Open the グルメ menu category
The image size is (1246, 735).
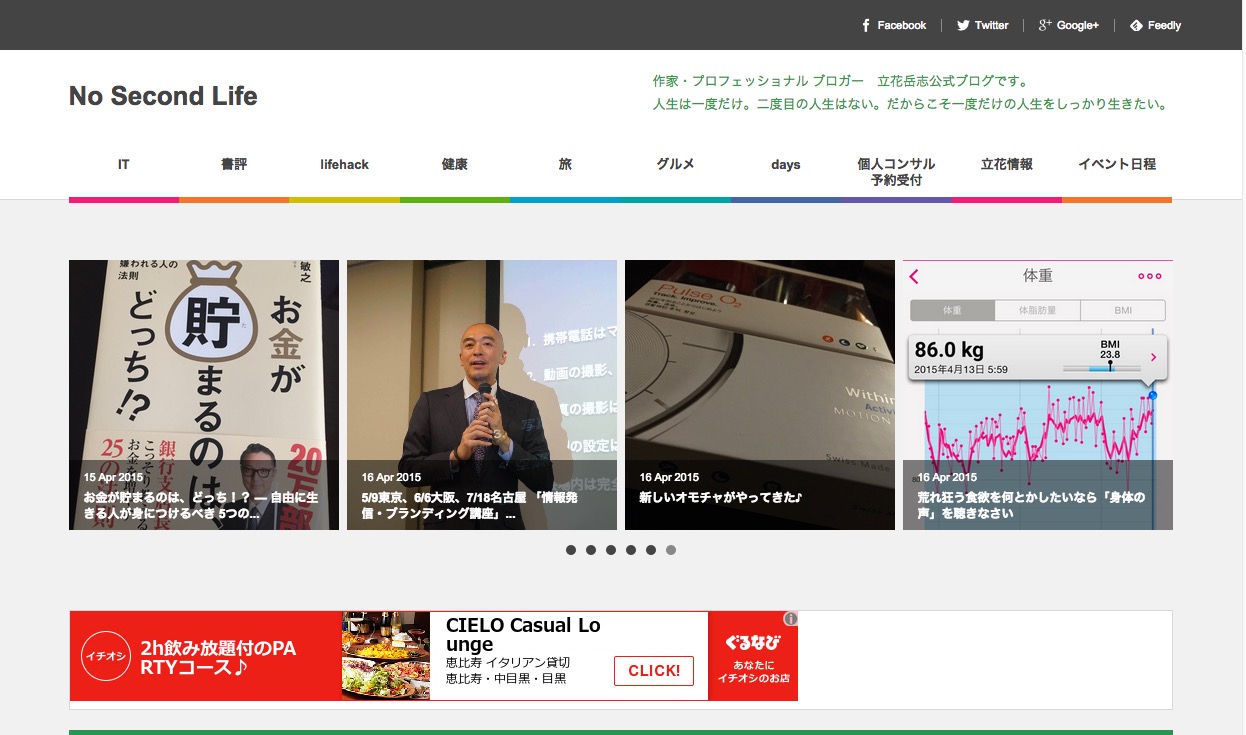[675, 165]
